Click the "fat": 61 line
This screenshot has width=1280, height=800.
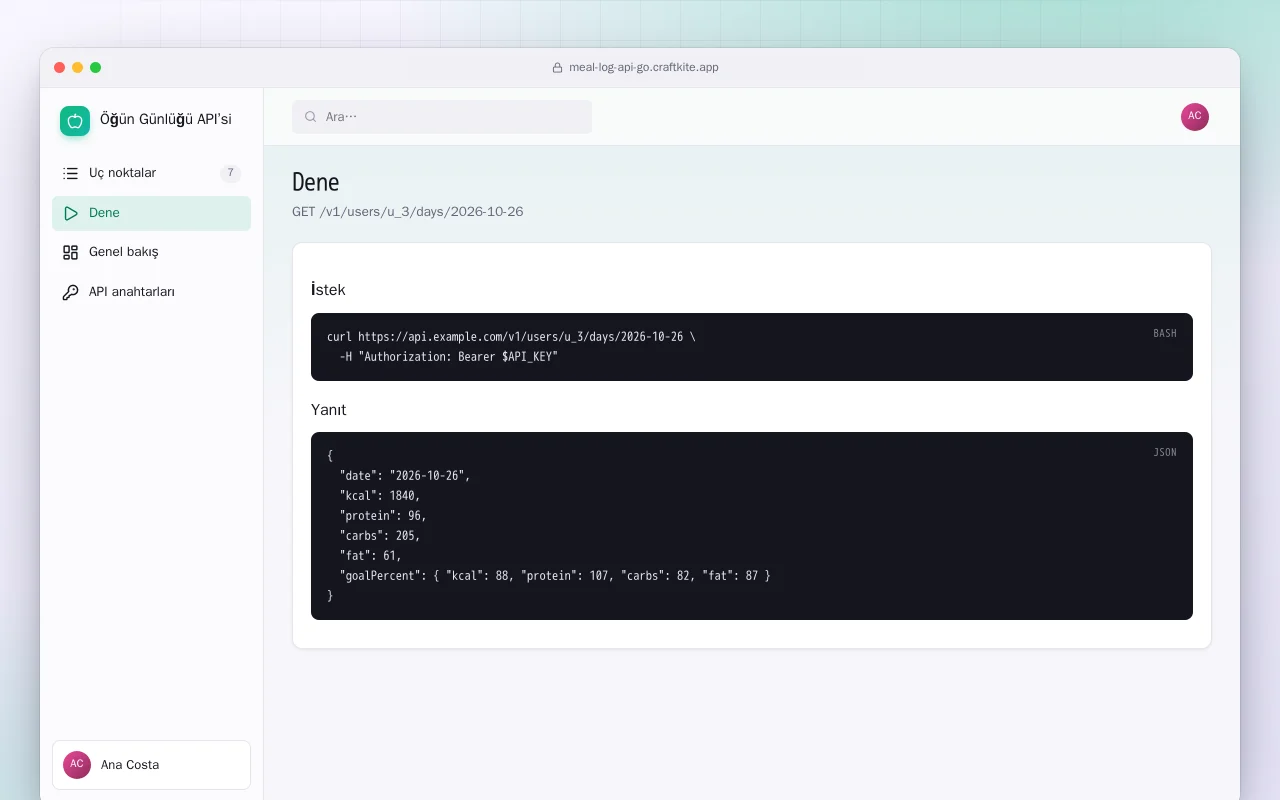[370, 556]
